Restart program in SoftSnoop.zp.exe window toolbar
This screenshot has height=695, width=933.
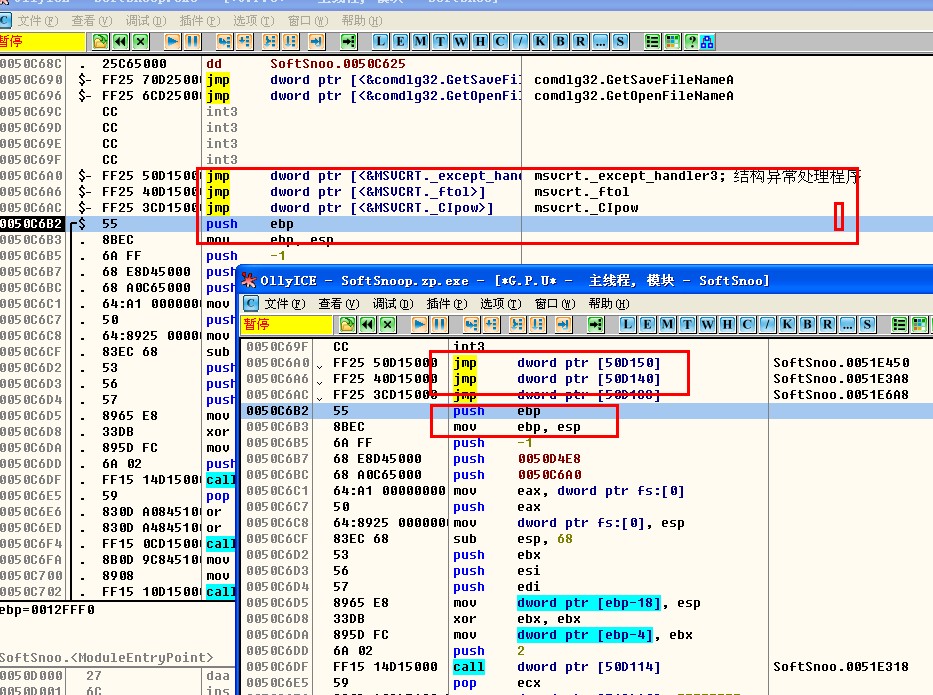click(x=368, y=324)
